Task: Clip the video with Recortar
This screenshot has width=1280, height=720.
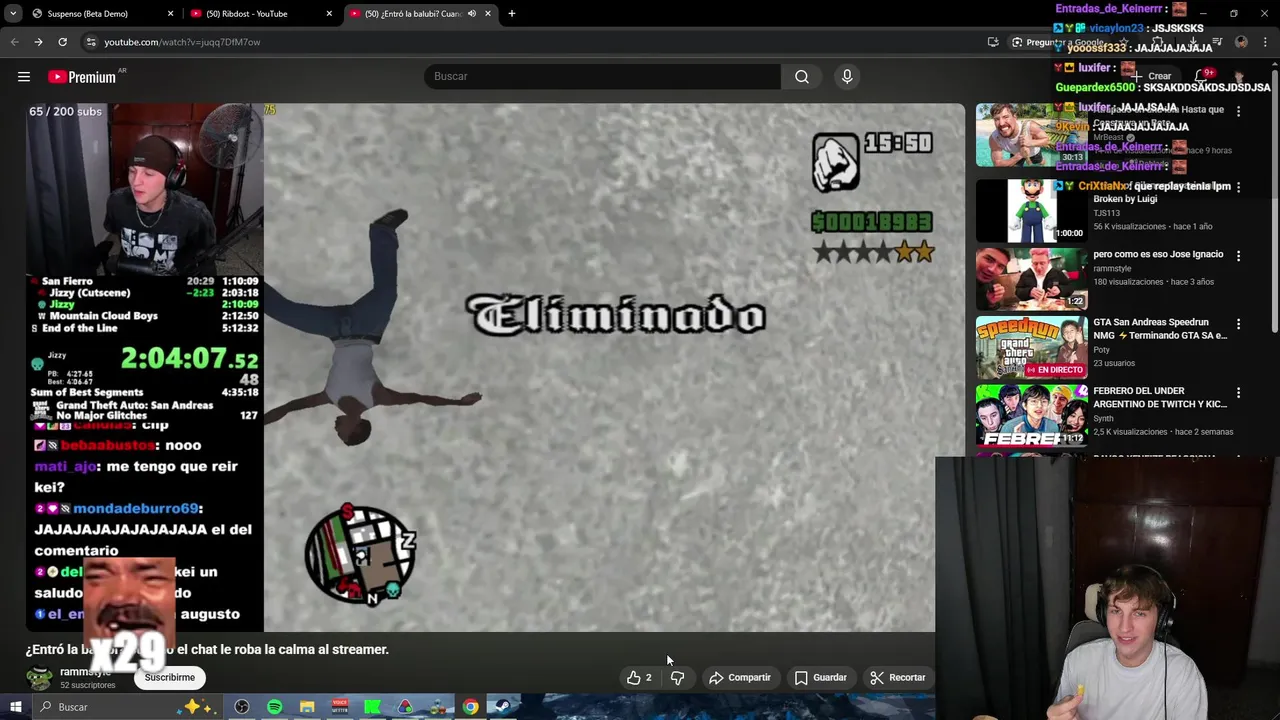Action: click(x=898, y=677)
